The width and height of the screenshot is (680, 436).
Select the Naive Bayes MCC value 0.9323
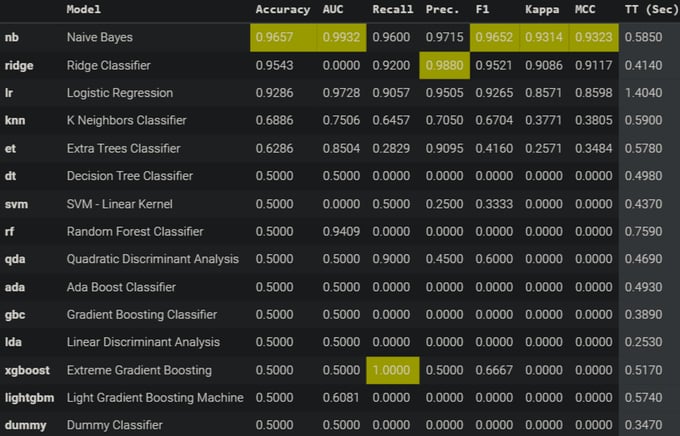tap(594, 37)
